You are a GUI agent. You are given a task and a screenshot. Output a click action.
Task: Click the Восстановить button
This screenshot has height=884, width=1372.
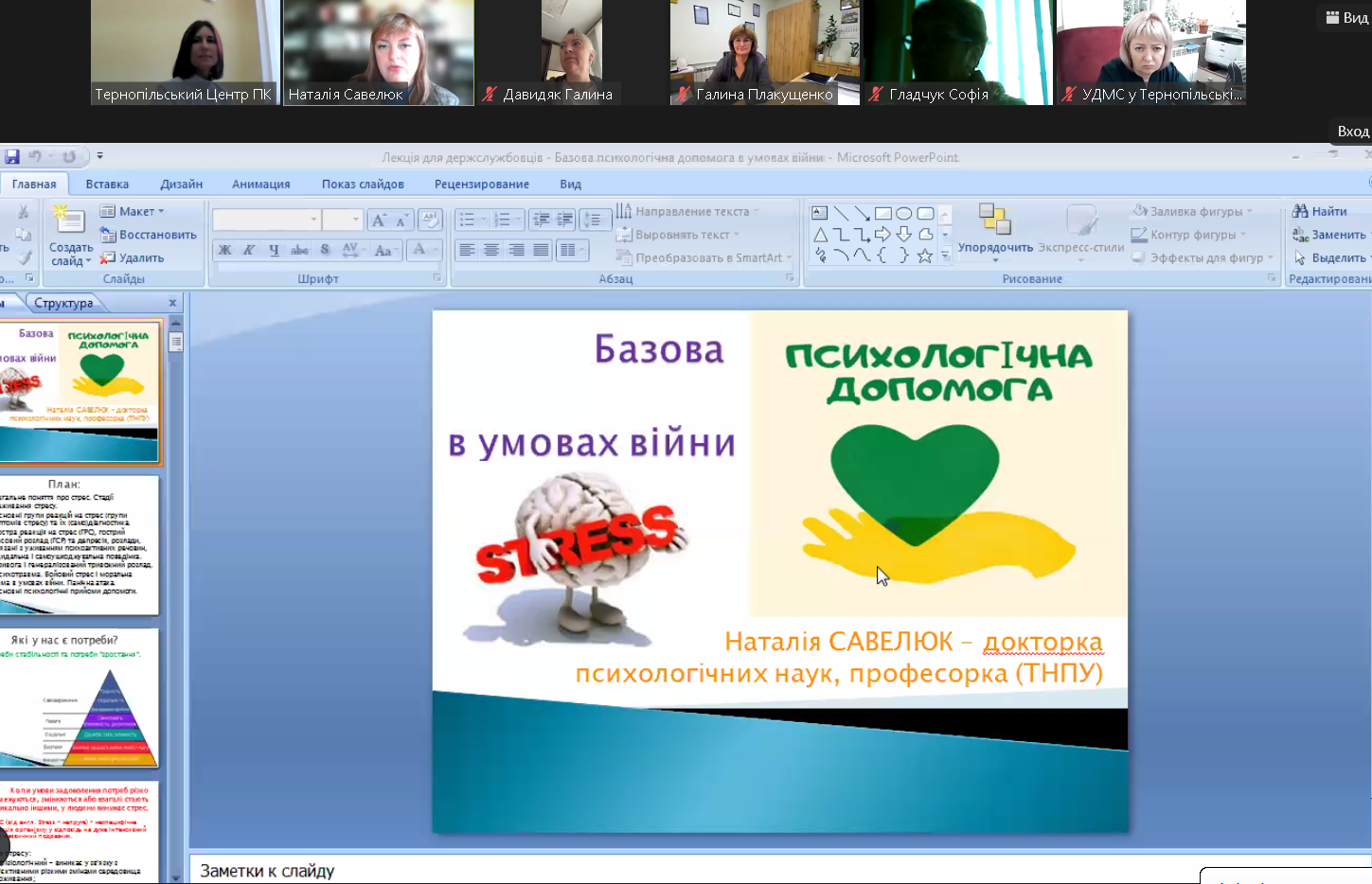click(x=149, y=235)
